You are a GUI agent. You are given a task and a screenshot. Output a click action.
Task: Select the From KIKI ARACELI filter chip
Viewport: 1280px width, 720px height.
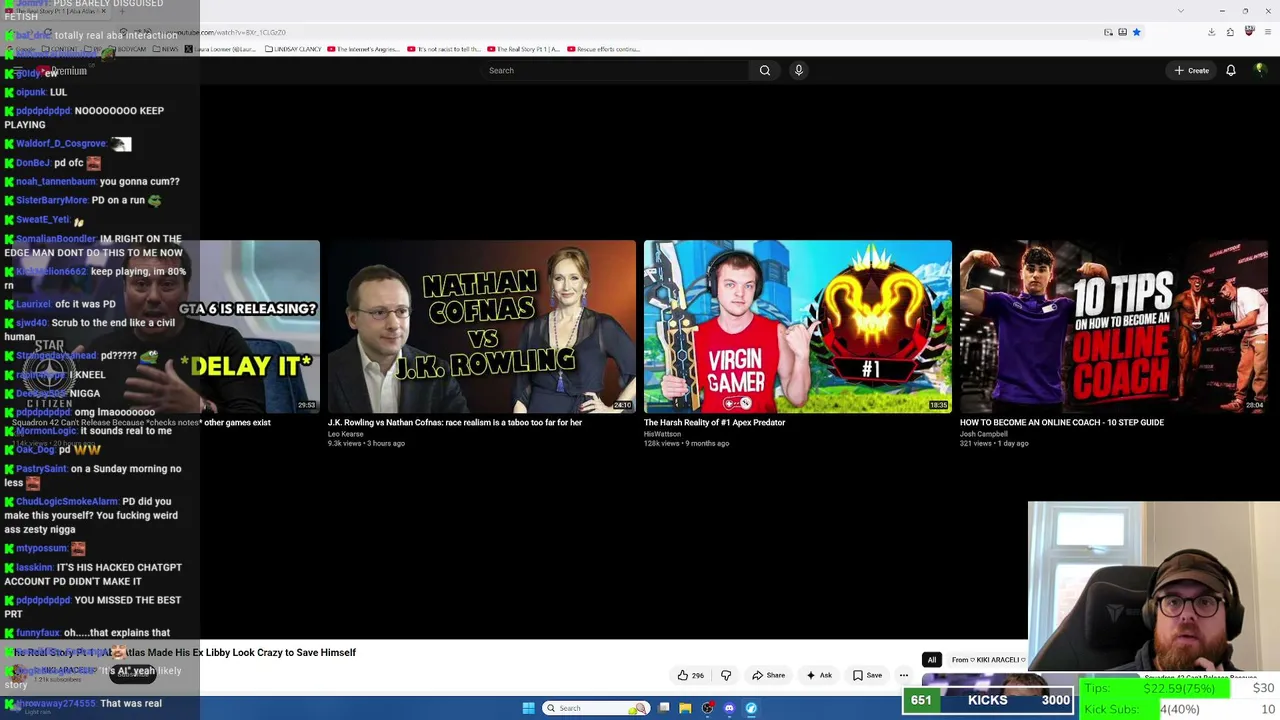(987, 660)
